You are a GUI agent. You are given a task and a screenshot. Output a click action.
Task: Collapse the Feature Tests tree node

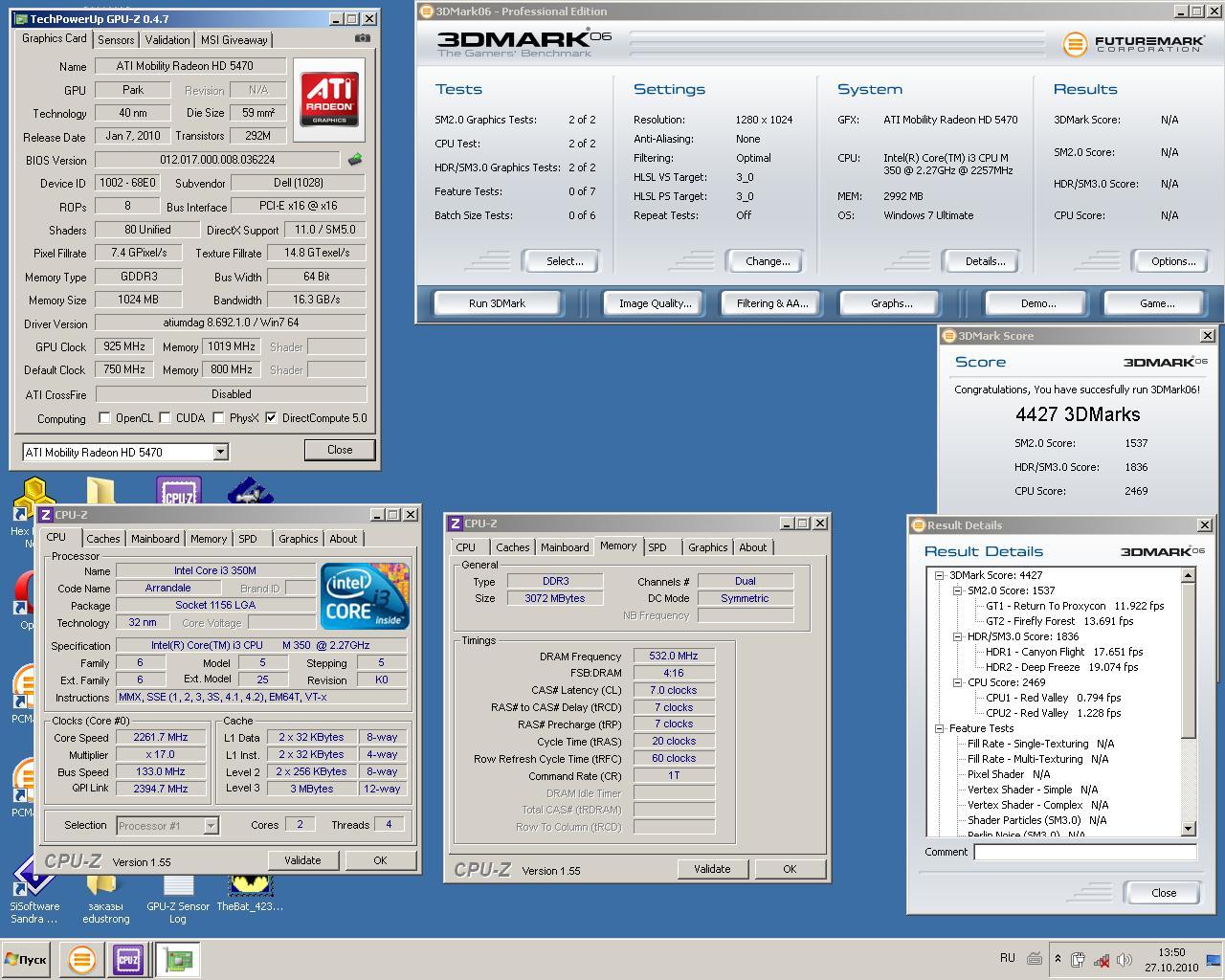[940, 728]
